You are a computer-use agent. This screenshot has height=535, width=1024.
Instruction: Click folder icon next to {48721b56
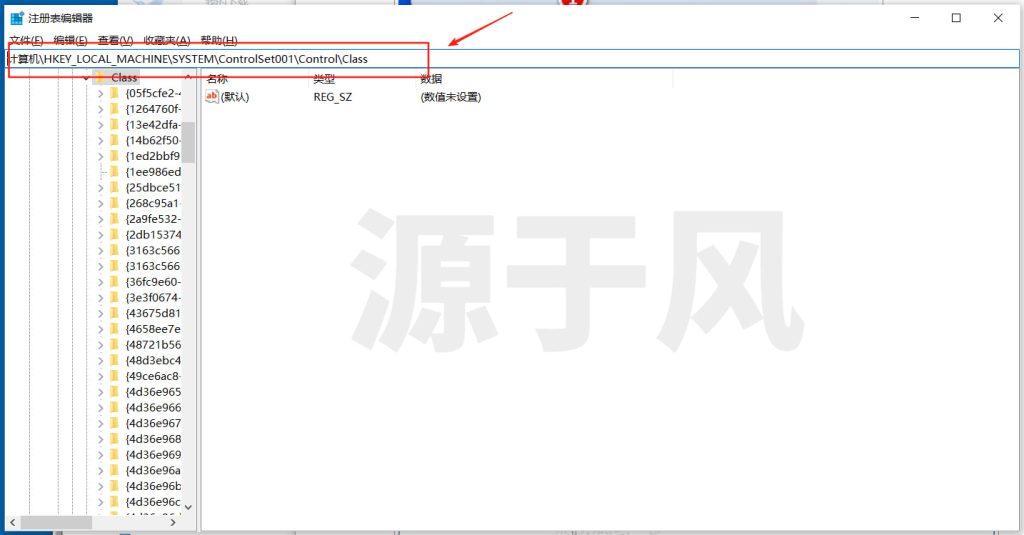115,344
